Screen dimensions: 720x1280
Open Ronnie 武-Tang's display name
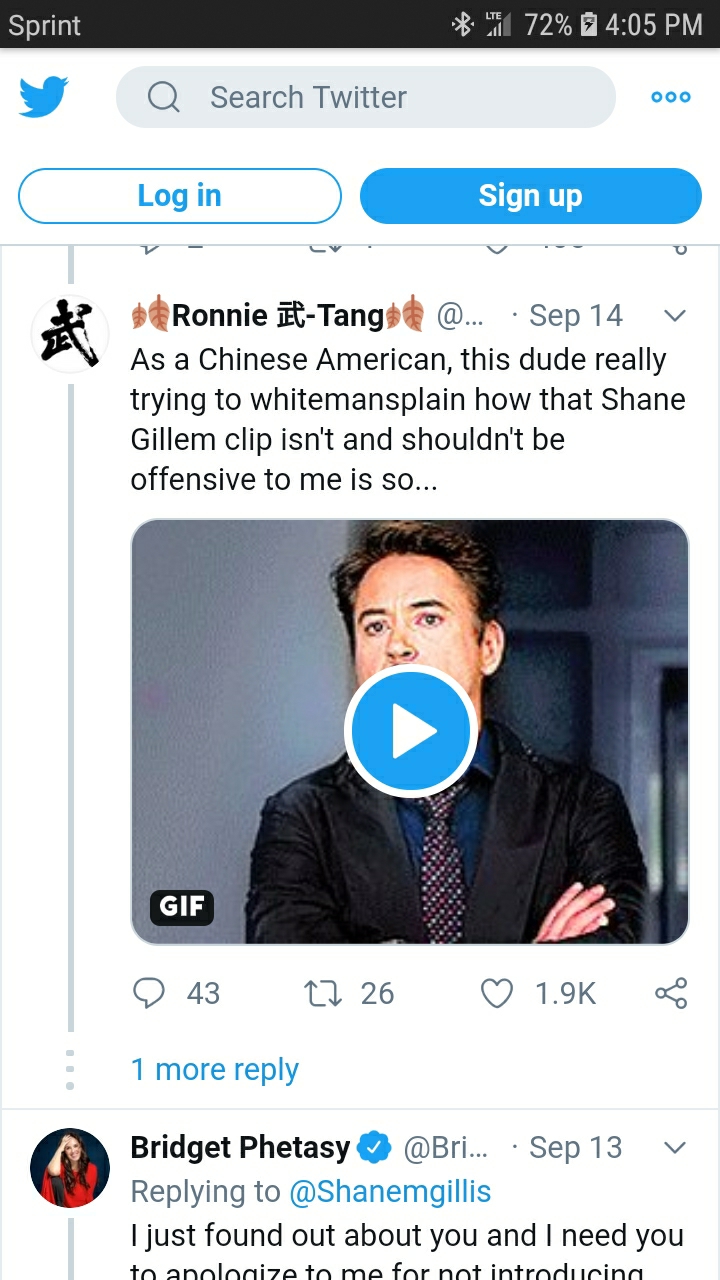coord(278,316)
